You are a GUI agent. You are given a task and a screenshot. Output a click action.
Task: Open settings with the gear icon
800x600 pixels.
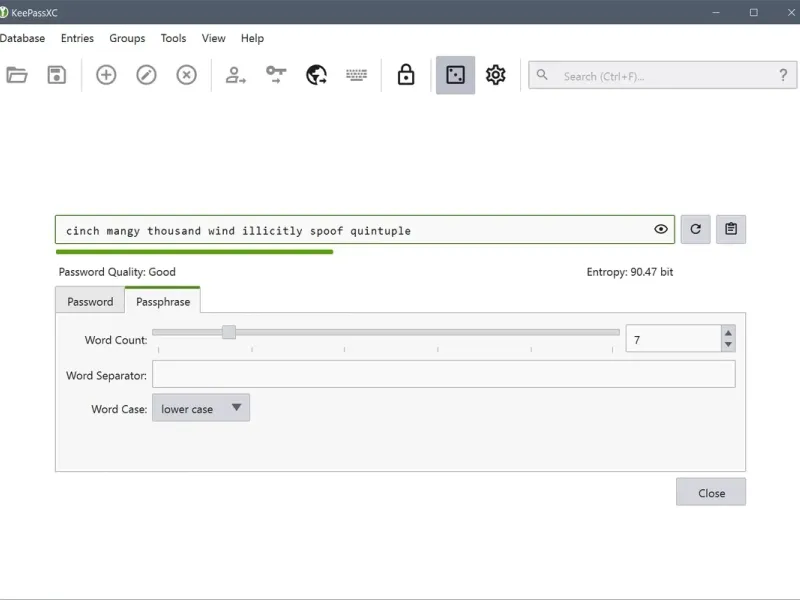[495, 75]
